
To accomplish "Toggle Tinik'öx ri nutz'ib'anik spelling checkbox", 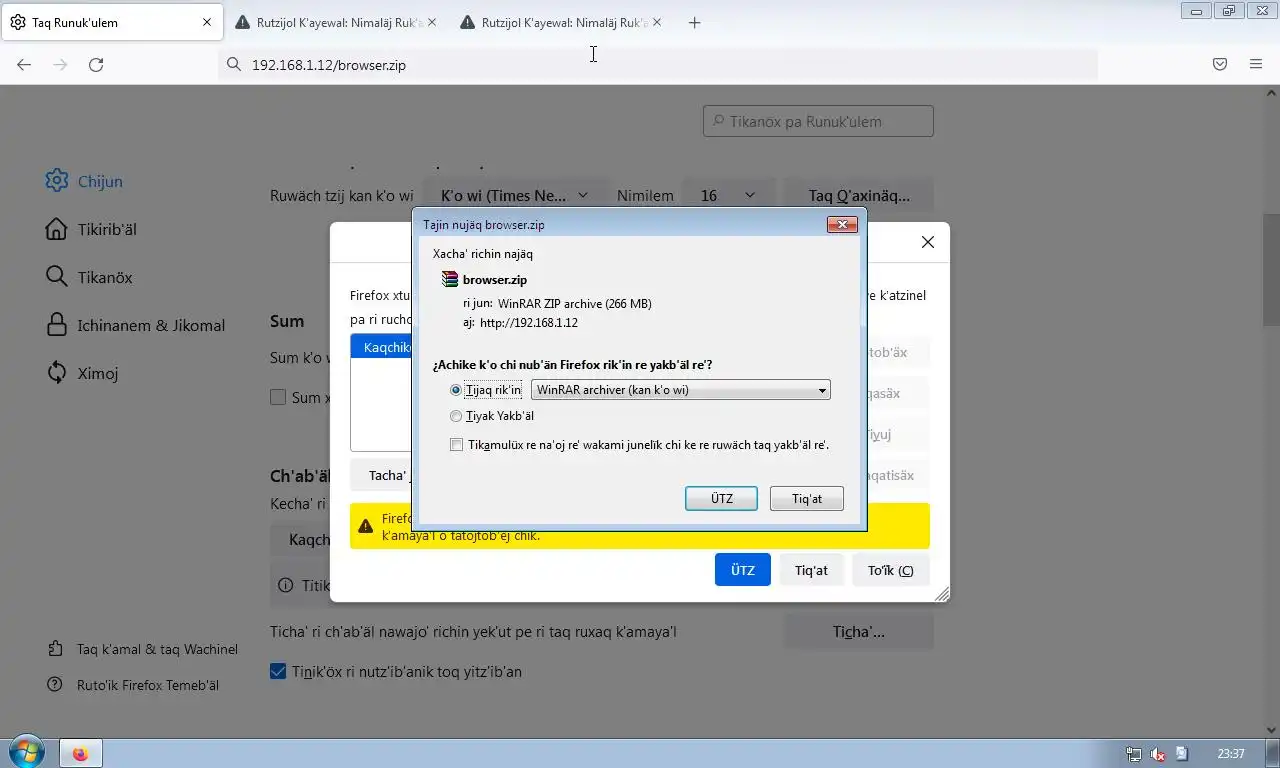I will [x=279, y=672].
